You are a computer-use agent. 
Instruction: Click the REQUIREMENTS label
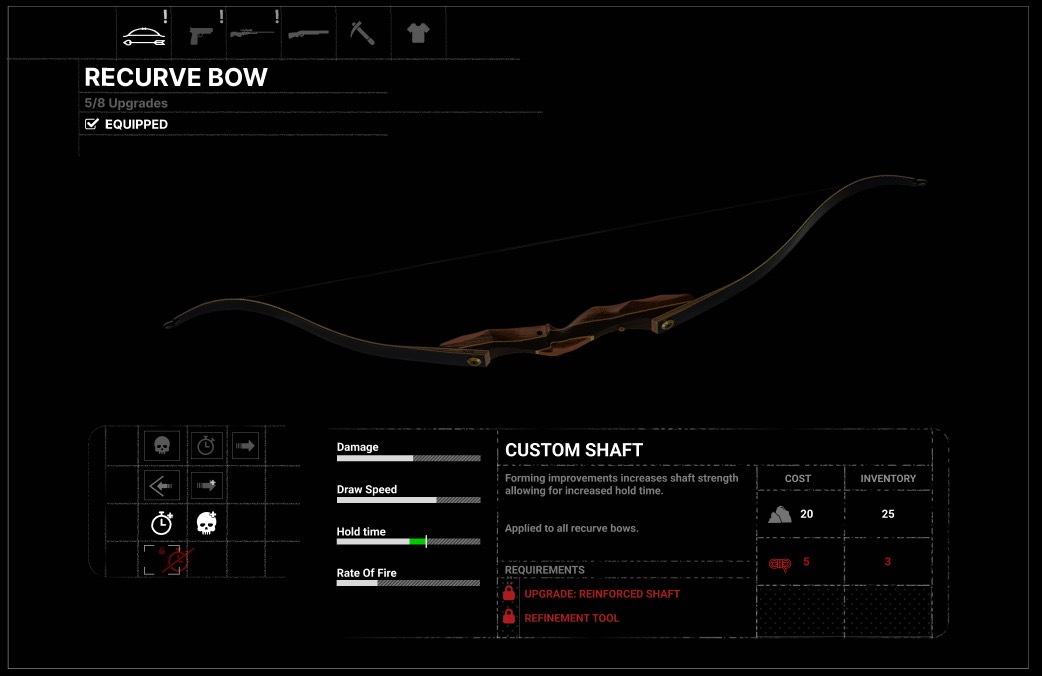click(545, 570)
